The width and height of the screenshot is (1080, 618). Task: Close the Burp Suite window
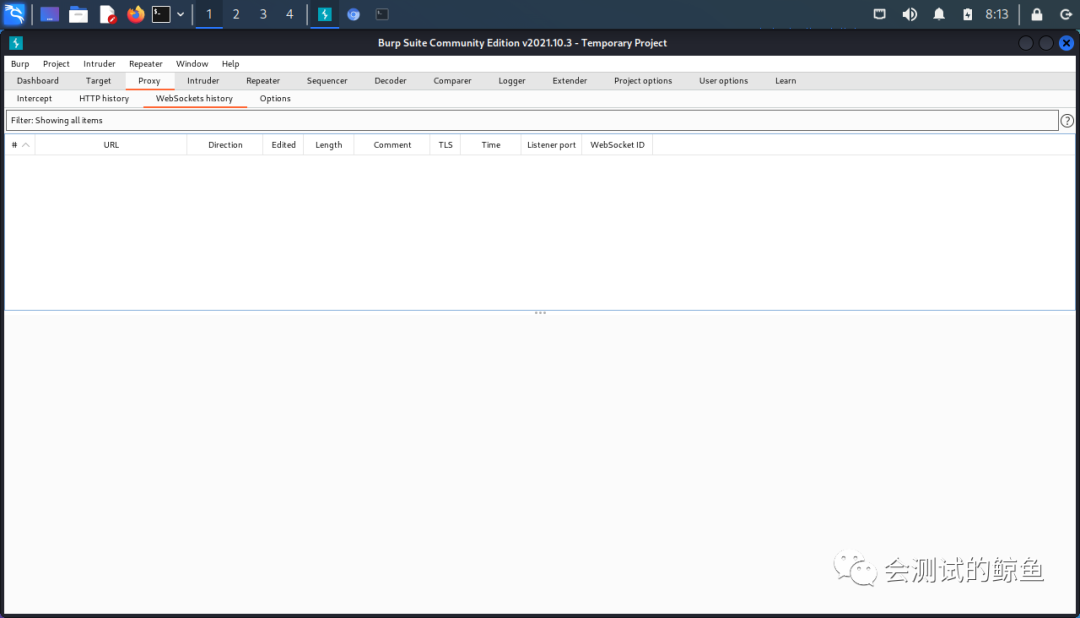1066,43
